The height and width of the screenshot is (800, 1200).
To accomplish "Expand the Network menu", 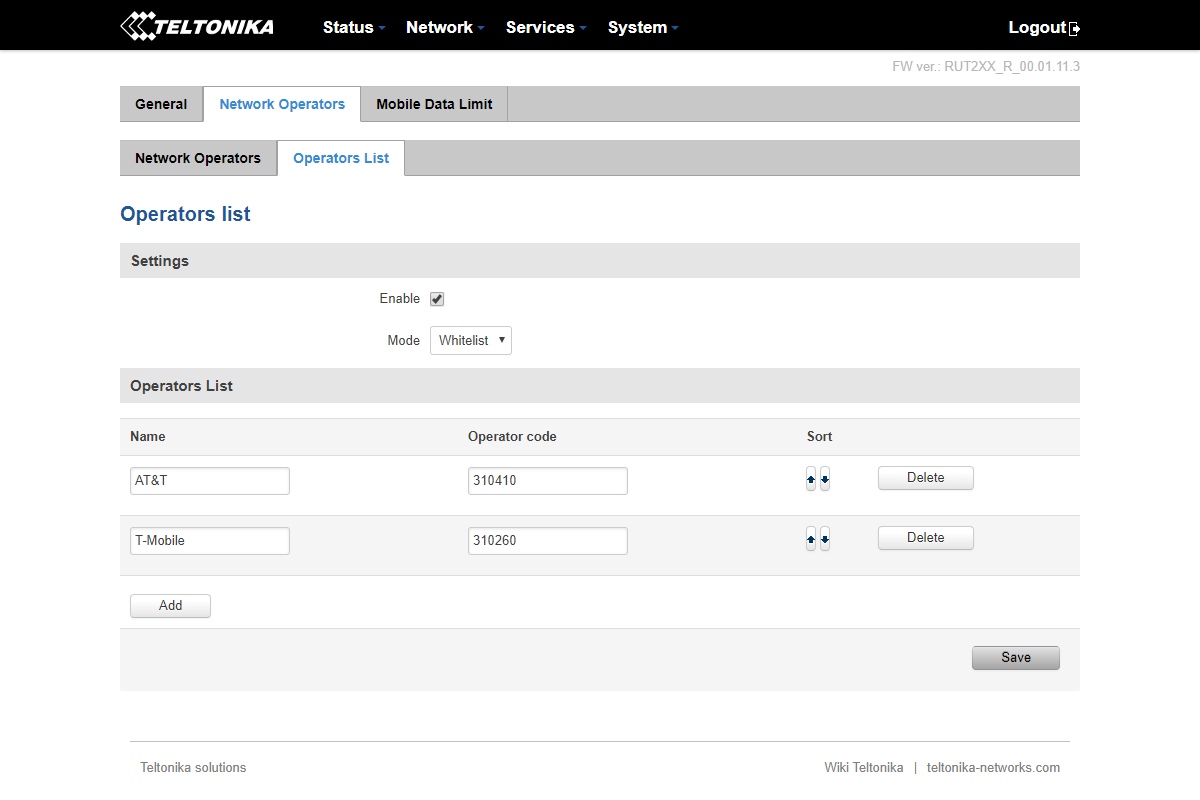I will click(444, 27).
